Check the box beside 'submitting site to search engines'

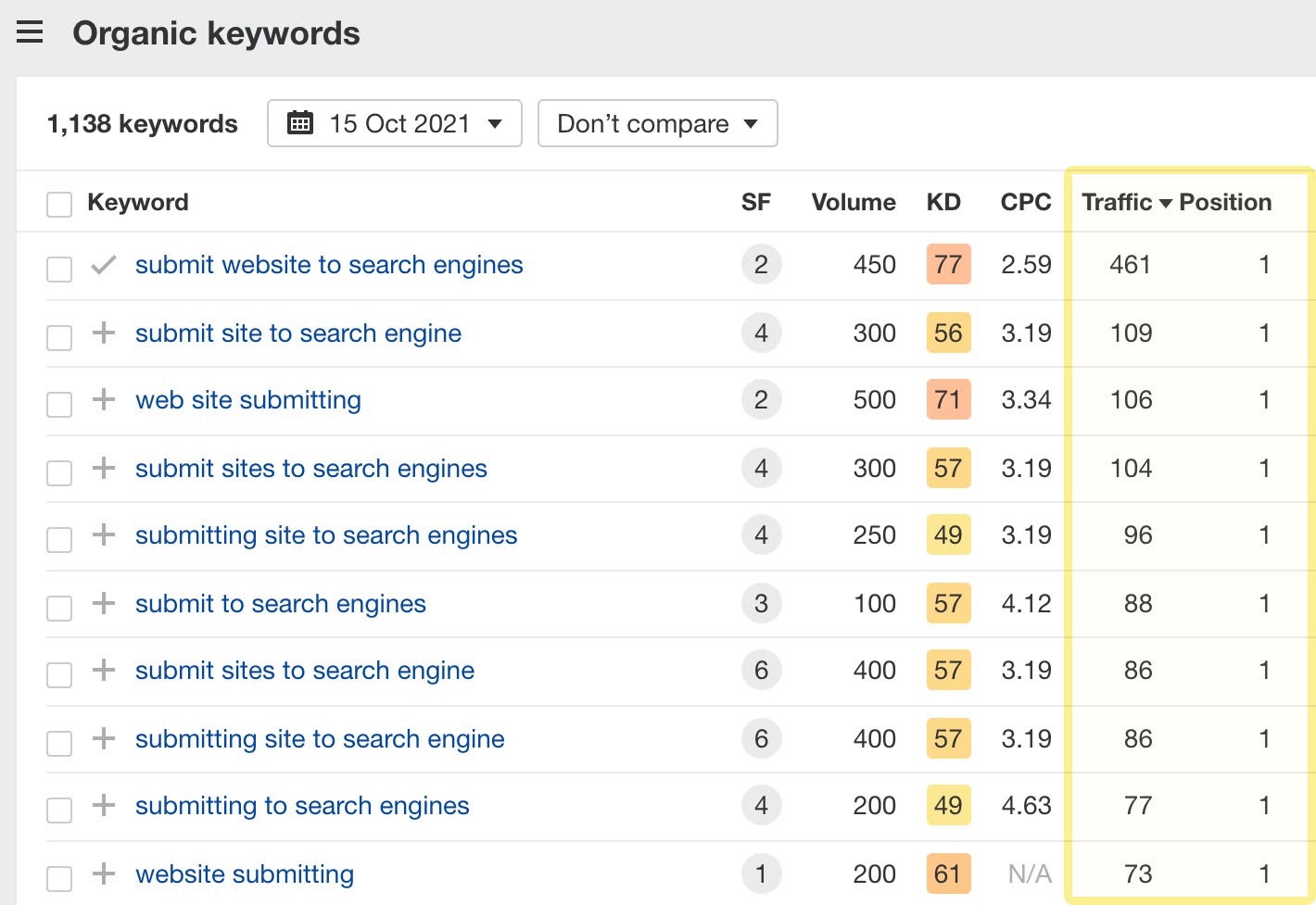click(58, 539)
